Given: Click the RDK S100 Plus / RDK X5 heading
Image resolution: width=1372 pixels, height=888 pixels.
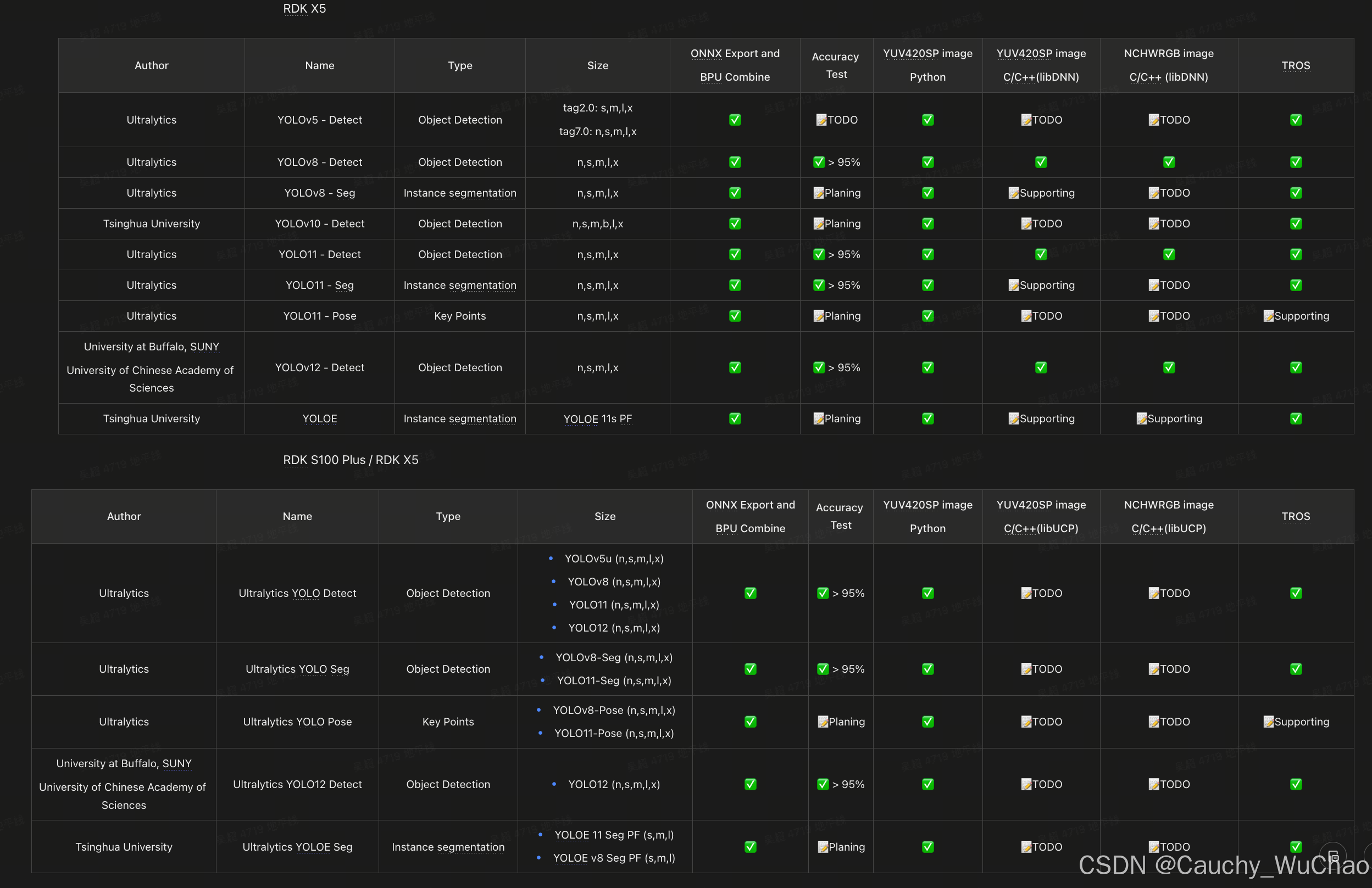Looking at the screenshot, I should 351,460.
